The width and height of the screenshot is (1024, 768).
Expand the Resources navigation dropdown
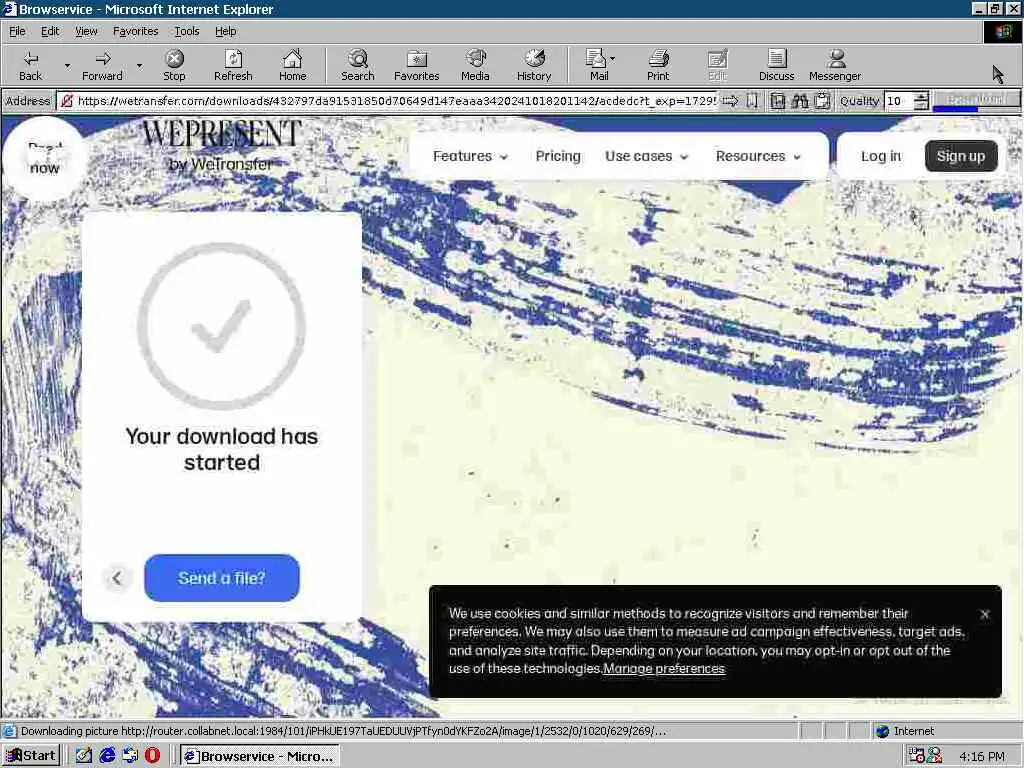coord(758,156)
